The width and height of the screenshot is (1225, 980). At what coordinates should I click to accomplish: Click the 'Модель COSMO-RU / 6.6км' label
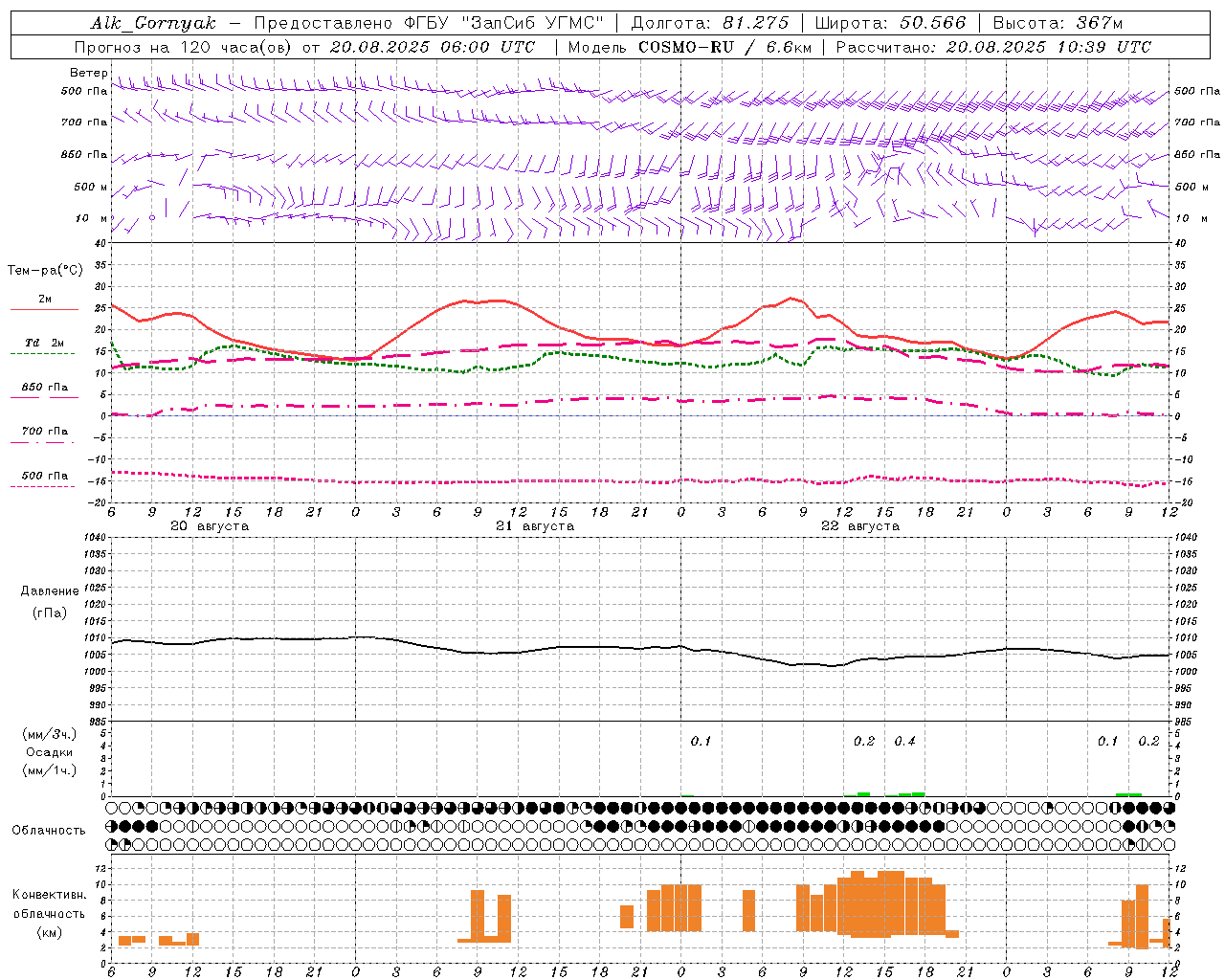coord(690,47)
